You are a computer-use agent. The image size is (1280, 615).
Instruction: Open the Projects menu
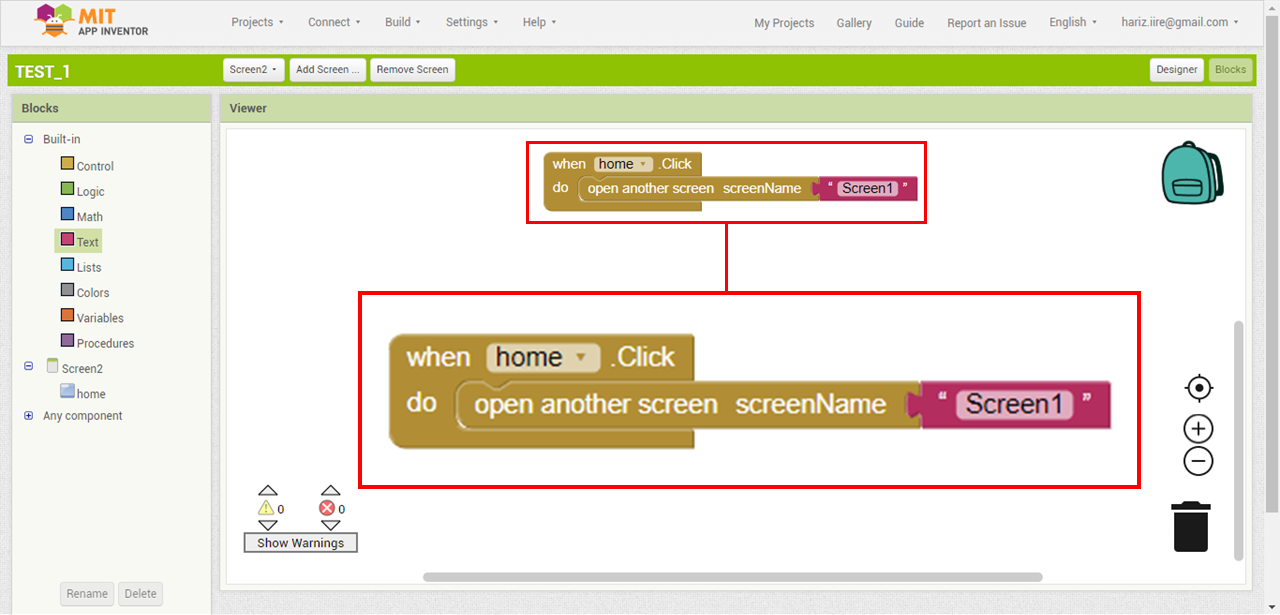[x=257, y=22]
